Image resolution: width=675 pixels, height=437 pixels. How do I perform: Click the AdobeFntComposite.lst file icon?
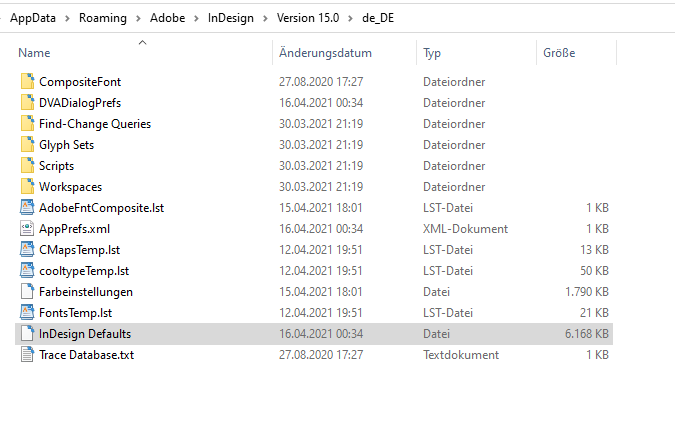point(27,208)
